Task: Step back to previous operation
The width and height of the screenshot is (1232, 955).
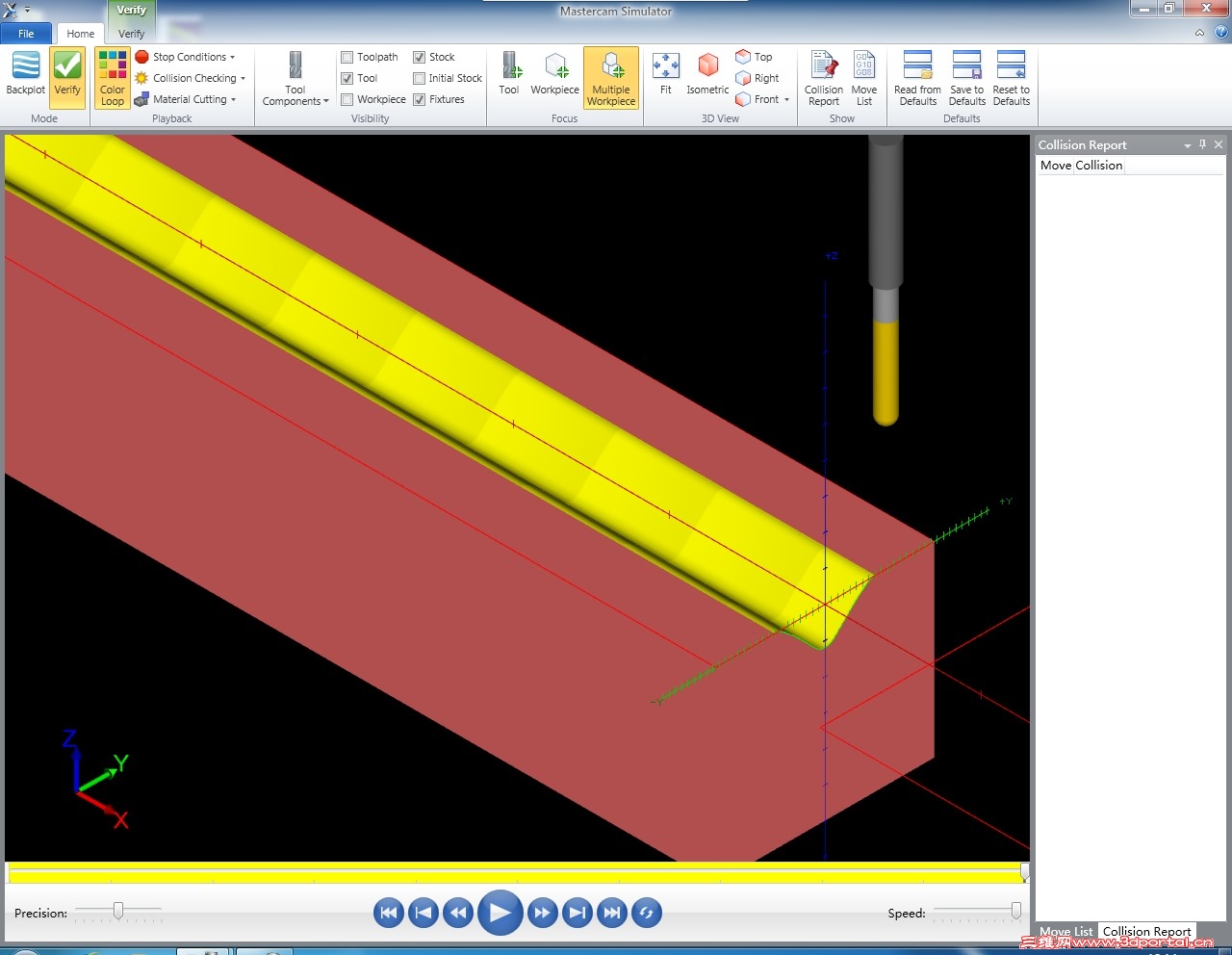Action: tap(423, 913)
